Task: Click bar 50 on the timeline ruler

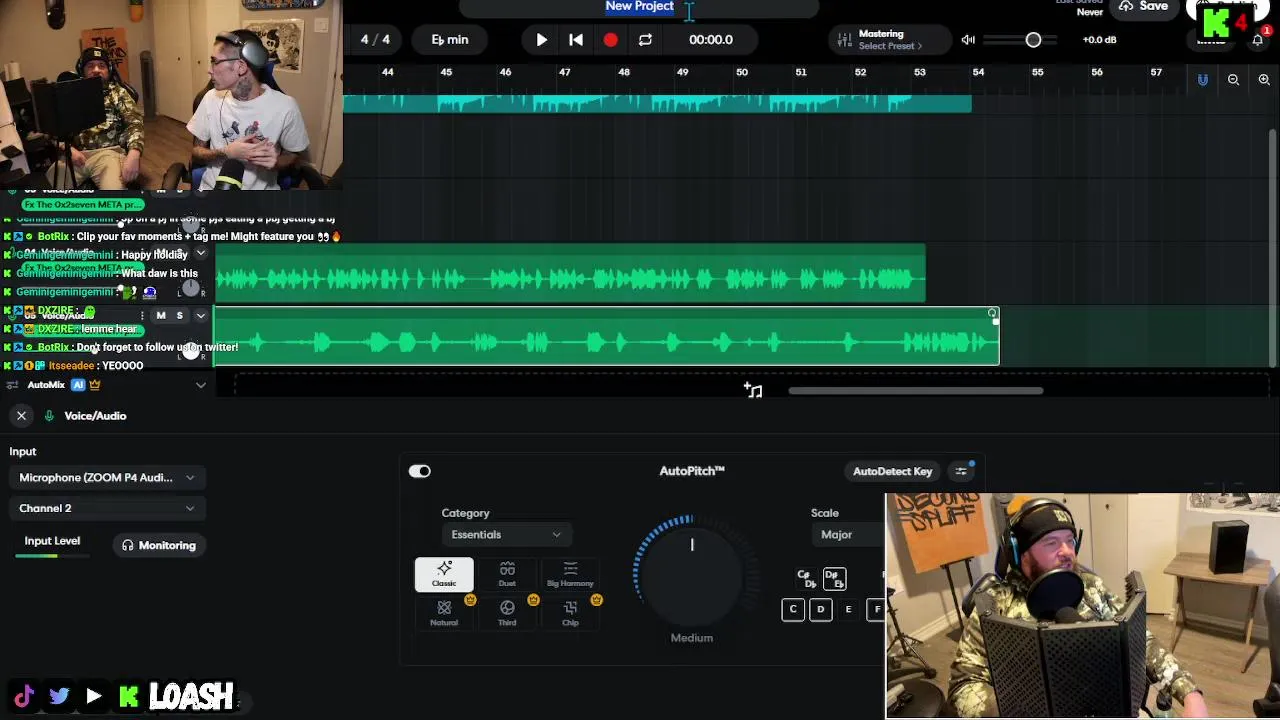Action: [x=742, y=72]
